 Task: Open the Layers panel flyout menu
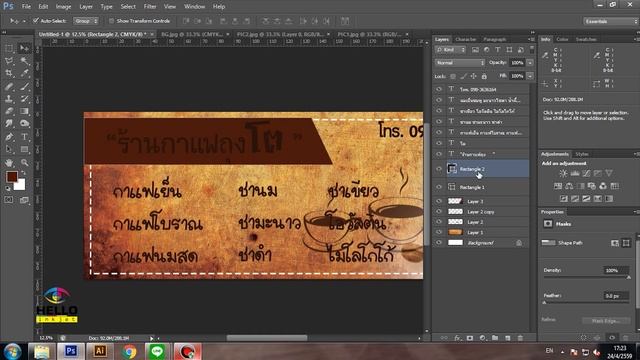tap(531, 39)
